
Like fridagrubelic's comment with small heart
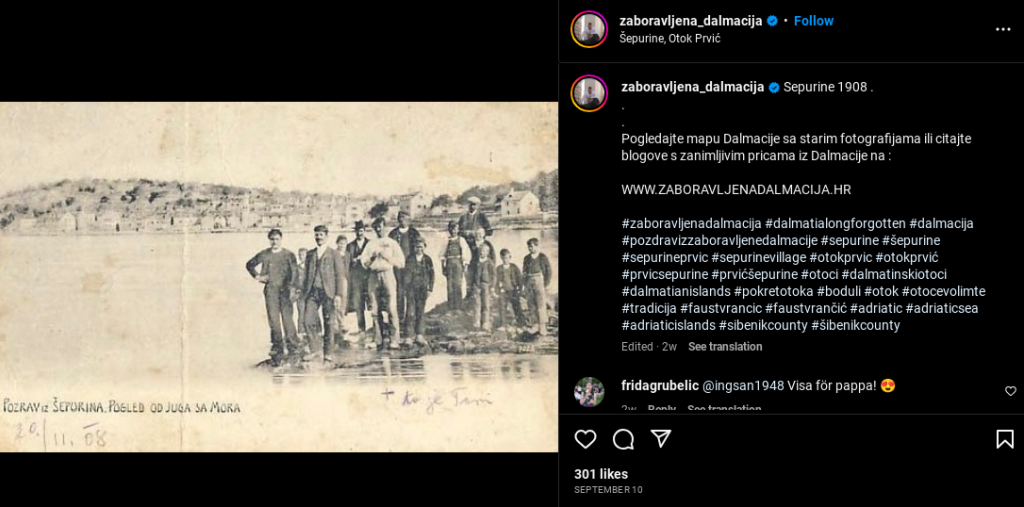(x=1010, y=391)
